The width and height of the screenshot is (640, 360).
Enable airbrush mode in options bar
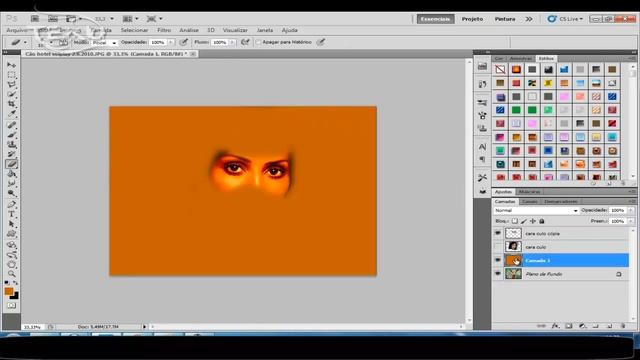point(245,42)
